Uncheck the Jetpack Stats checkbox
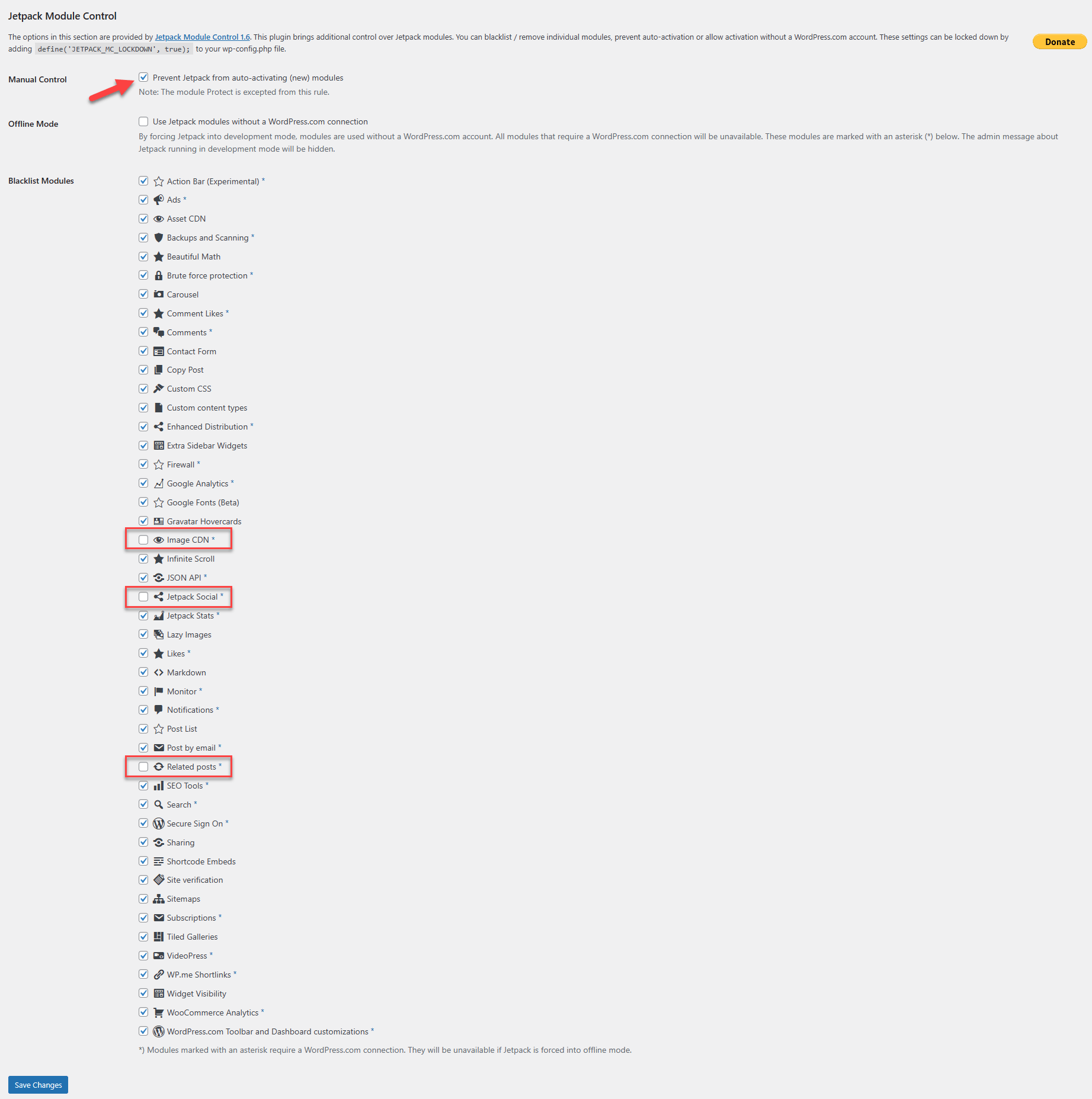Screen dimensions: 1092x1099 pyautogui.click(x=143, y=616)
